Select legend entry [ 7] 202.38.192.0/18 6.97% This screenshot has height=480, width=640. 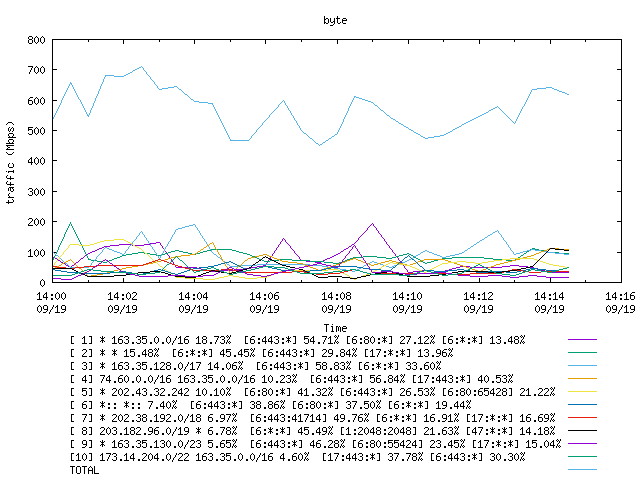pos(313,418)
